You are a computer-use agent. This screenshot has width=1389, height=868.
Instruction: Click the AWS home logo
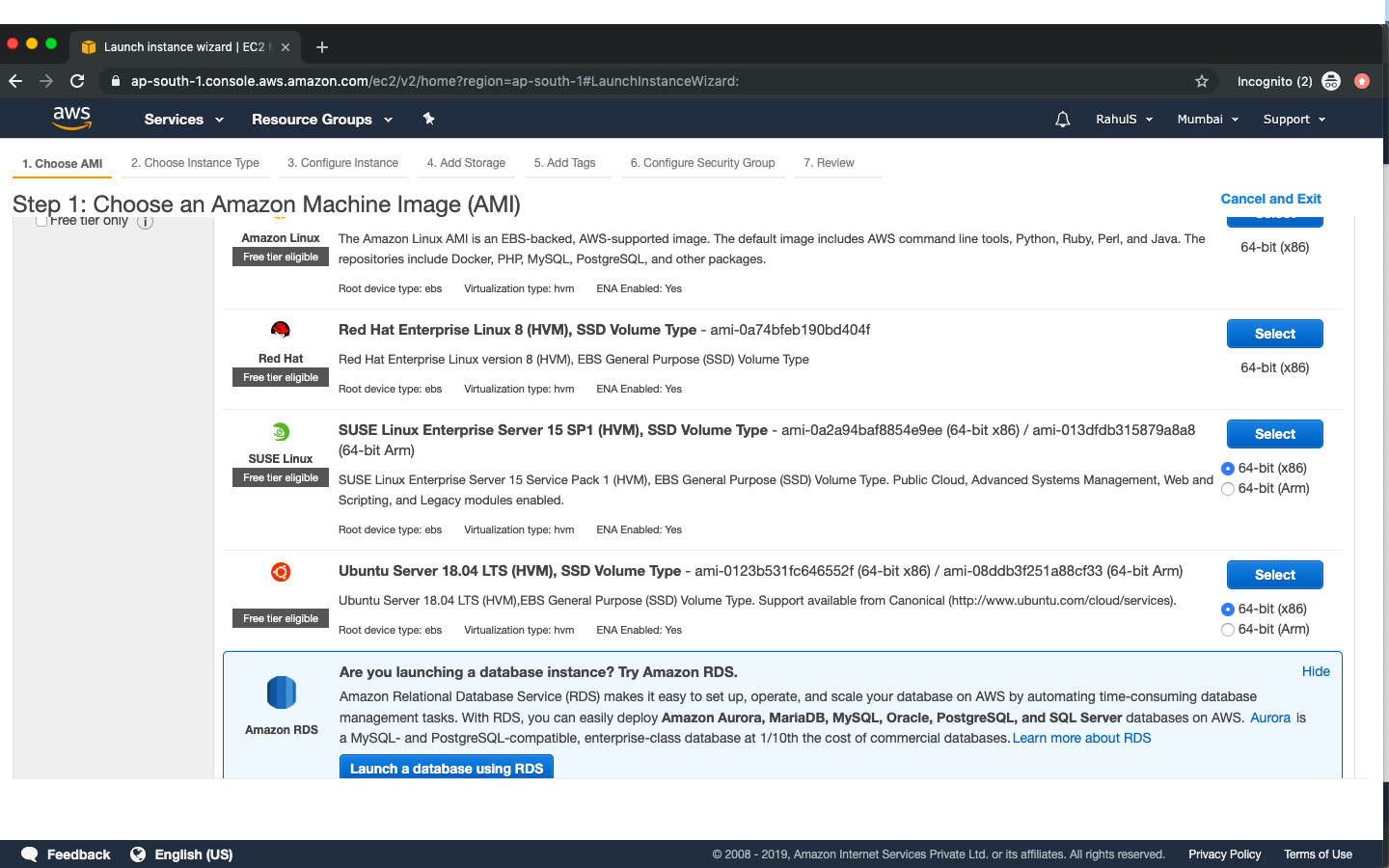[71, 118]
